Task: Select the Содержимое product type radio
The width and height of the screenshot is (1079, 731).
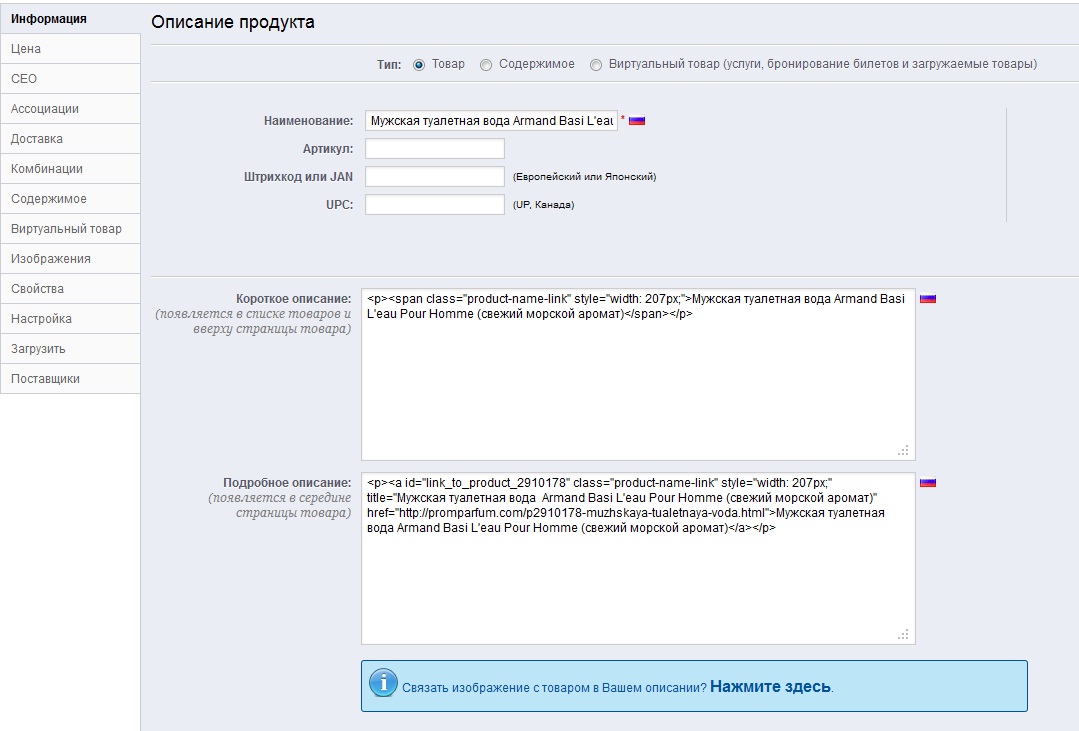Action: click(x=486, y=65)
